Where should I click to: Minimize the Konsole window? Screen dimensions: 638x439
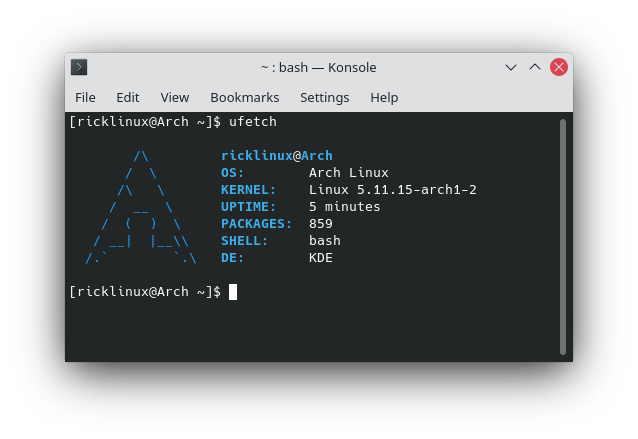511,67
